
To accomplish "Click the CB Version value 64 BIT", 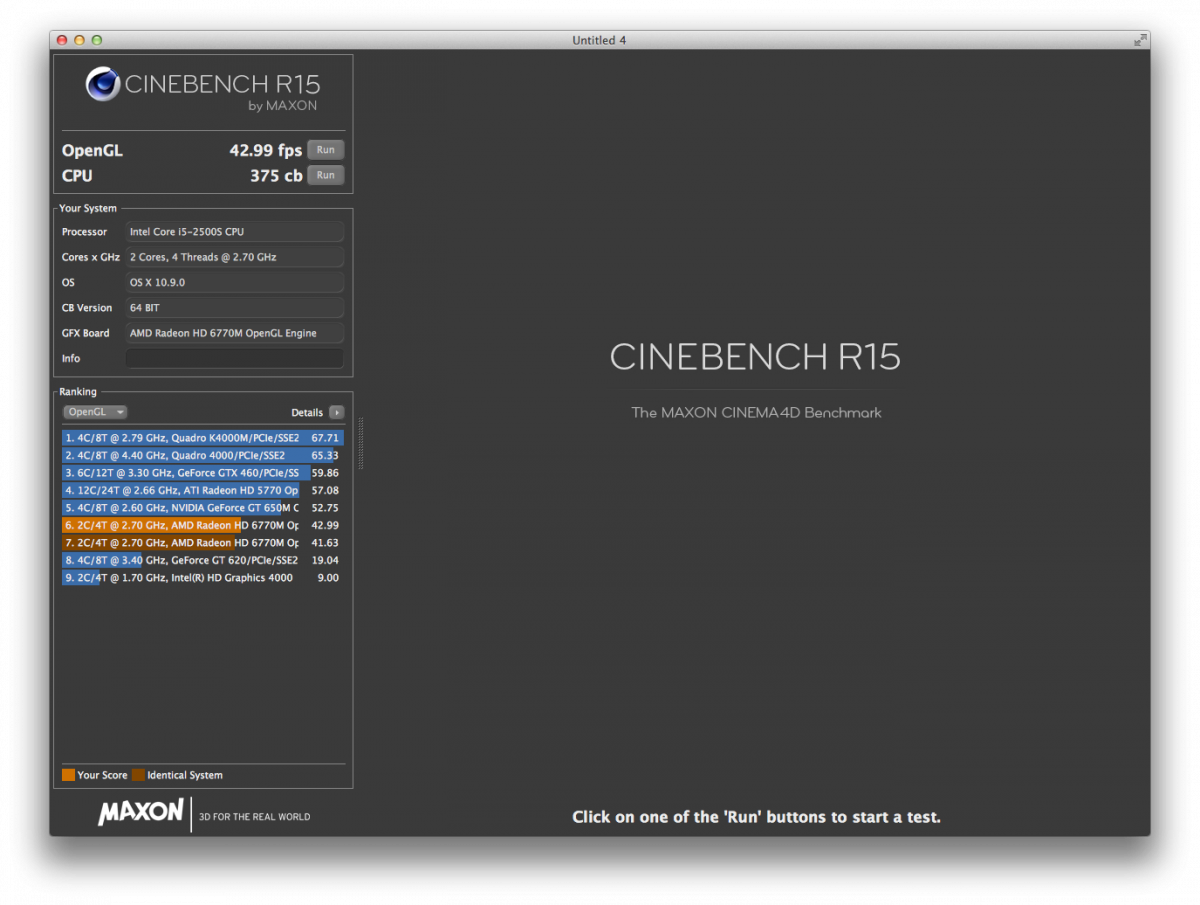I will click(x=234, y=308).
